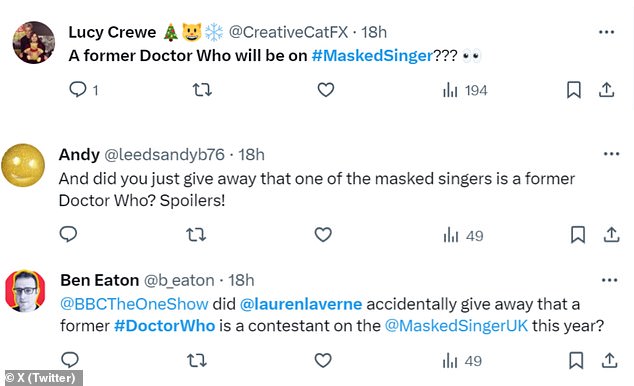The image size is (634, 386).
Task: Share Lucy Crewe's tweet
Action: [607, 89]
